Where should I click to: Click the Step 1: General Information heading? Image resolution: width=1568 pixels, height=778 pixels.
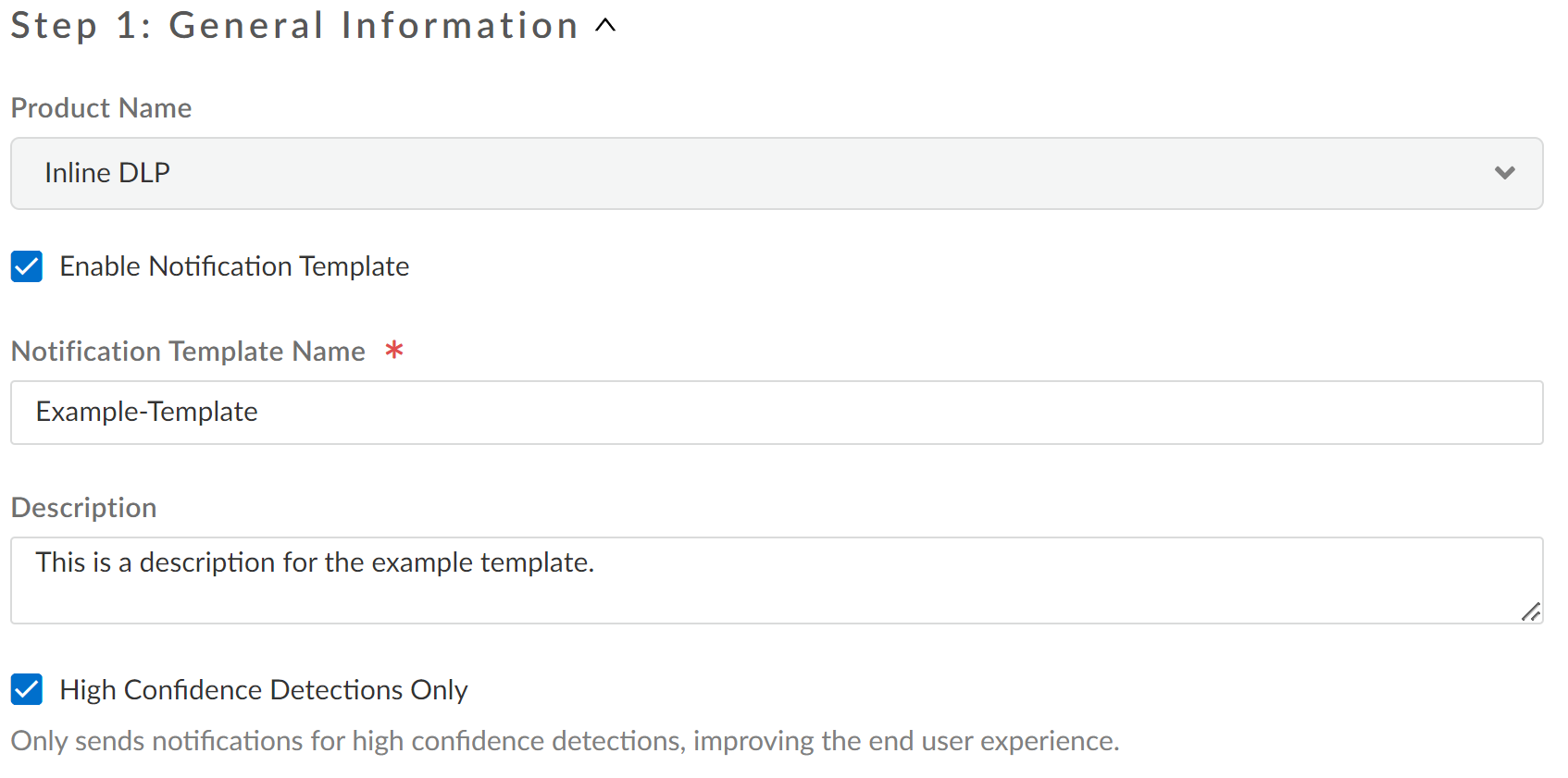pos(294,26)
